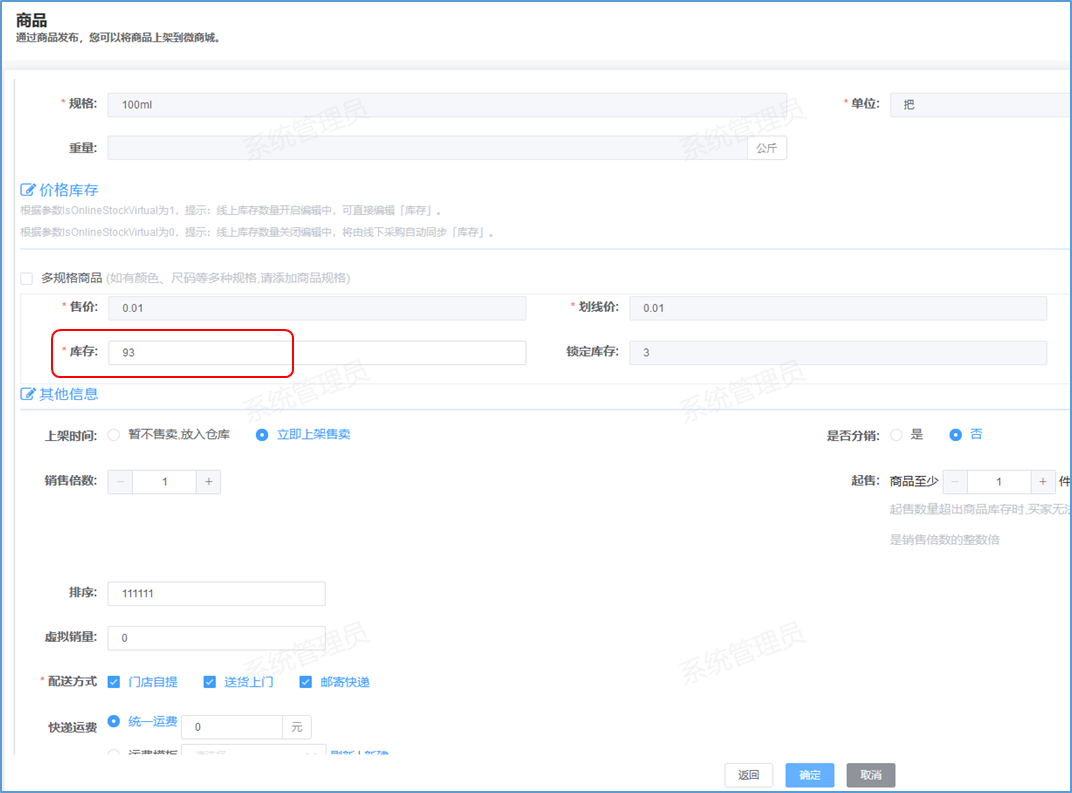Click the 虚拟销量 input field
This screenshot has height=793, width=1072.
point(217,638)
